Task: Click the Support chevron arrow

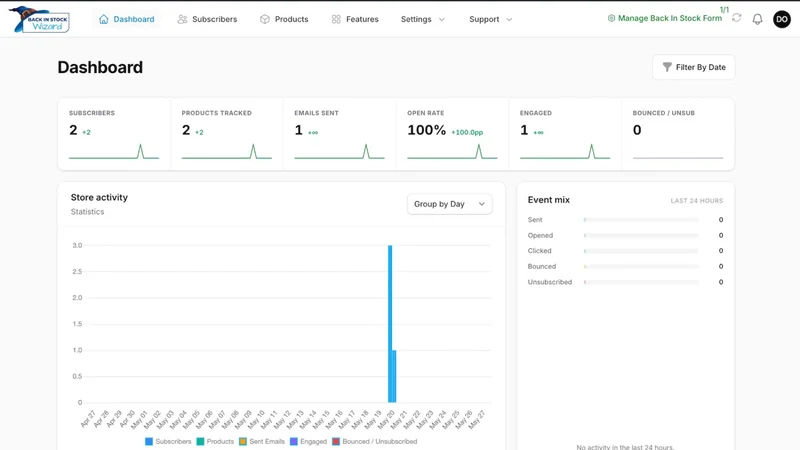Action: pyautogui.click(x=509, y=19)
